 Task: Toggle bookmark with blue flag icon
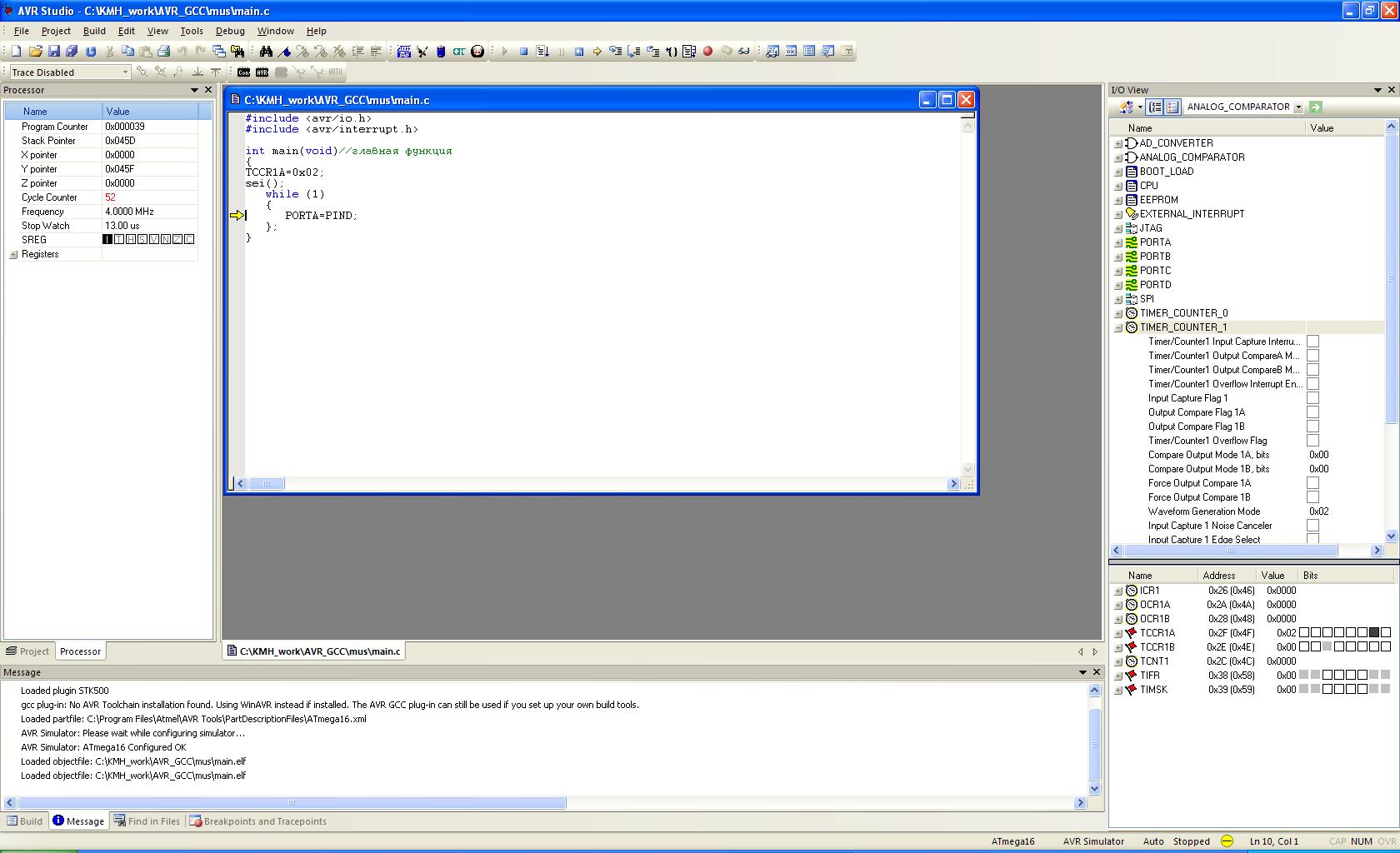click(284, 51)
